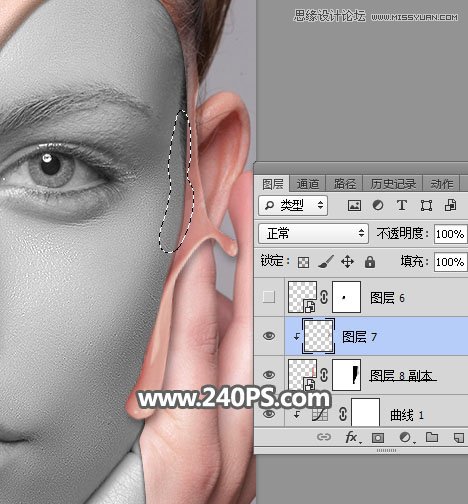Filter layers by pixel layers icon

(x=354, y=205)
